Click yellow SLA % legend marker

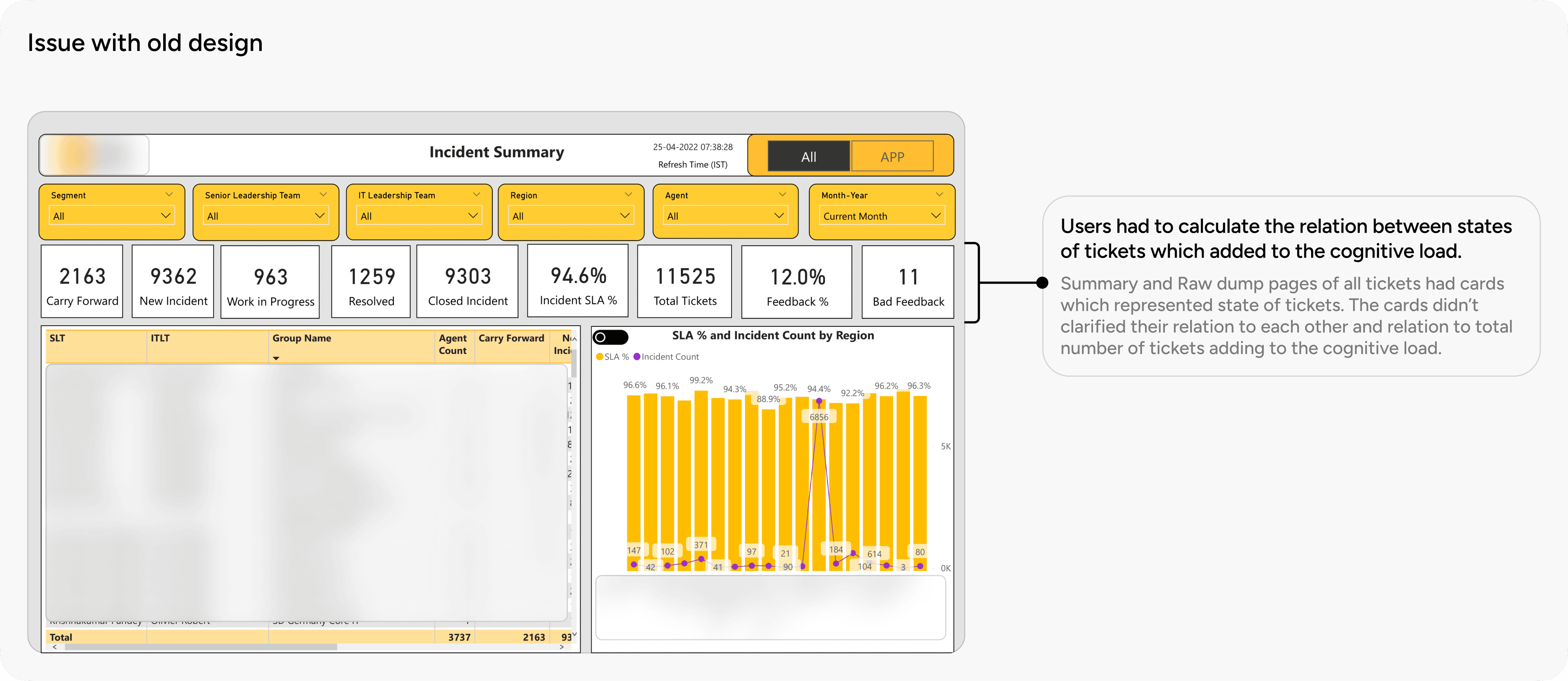(600, 356)
